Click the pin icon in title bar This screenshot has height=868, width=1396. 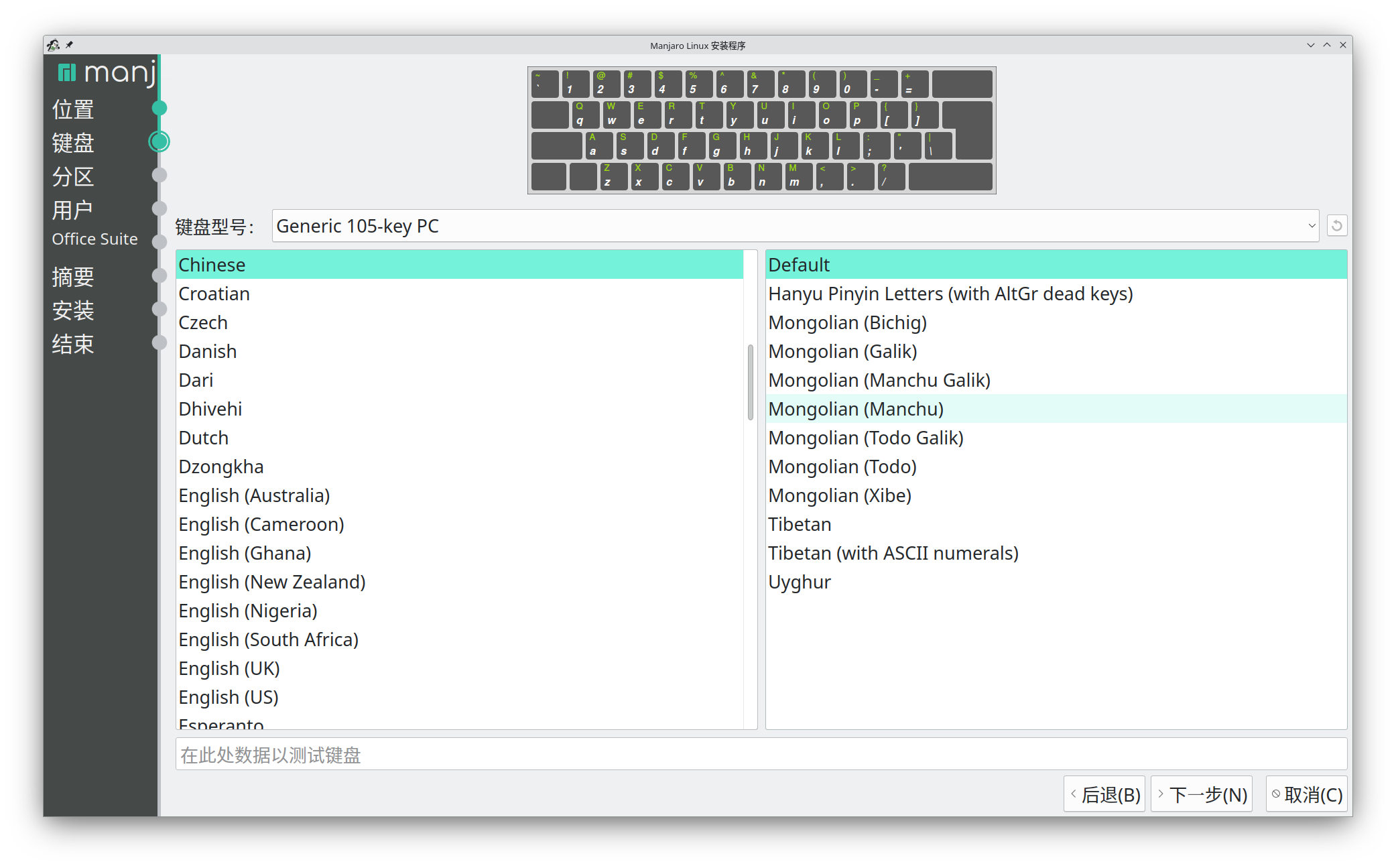tap(69, 45)
